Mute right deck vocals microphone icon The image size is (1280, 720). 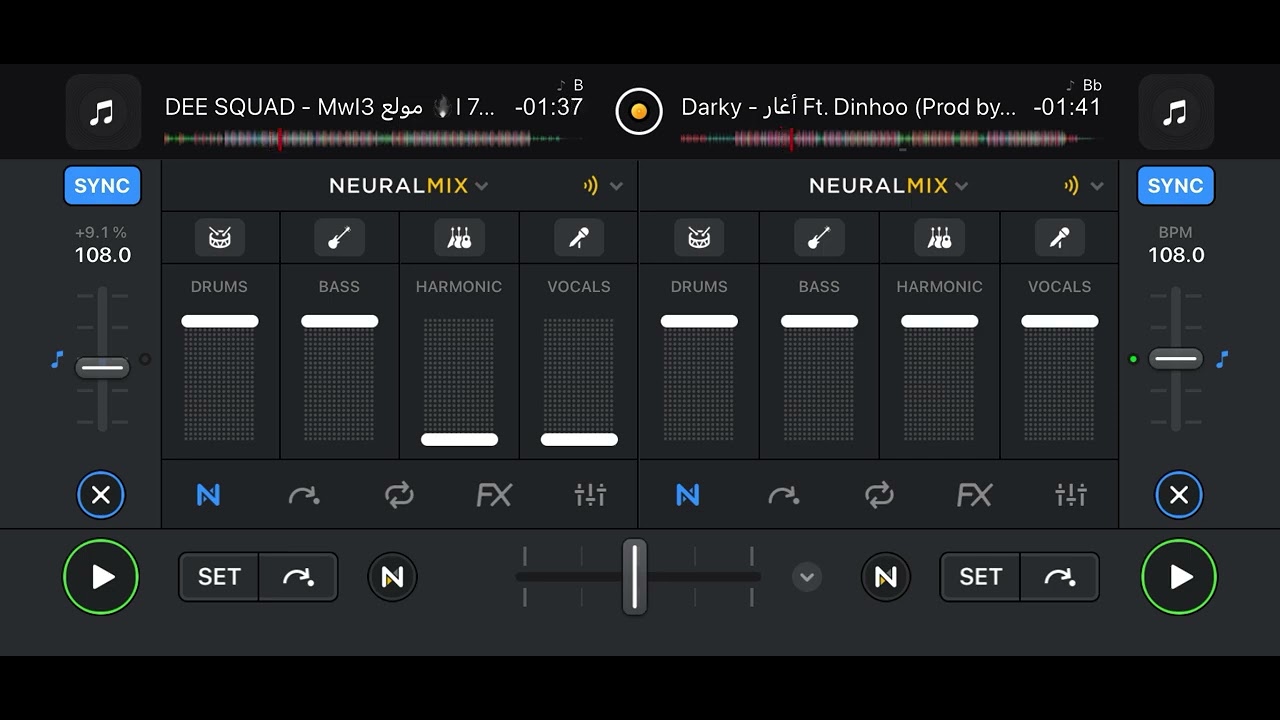(1060, 238)
